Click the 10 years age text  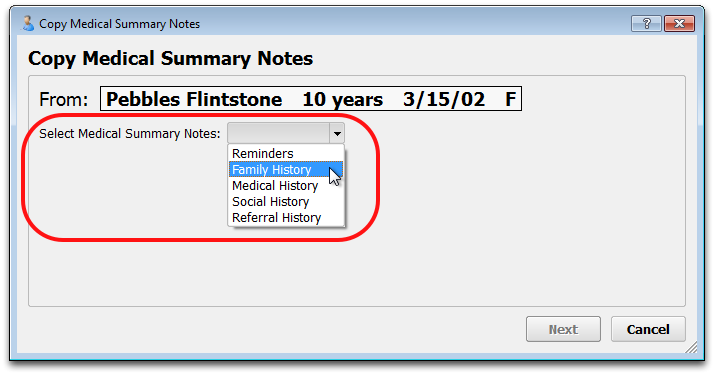tap(342, 99)
